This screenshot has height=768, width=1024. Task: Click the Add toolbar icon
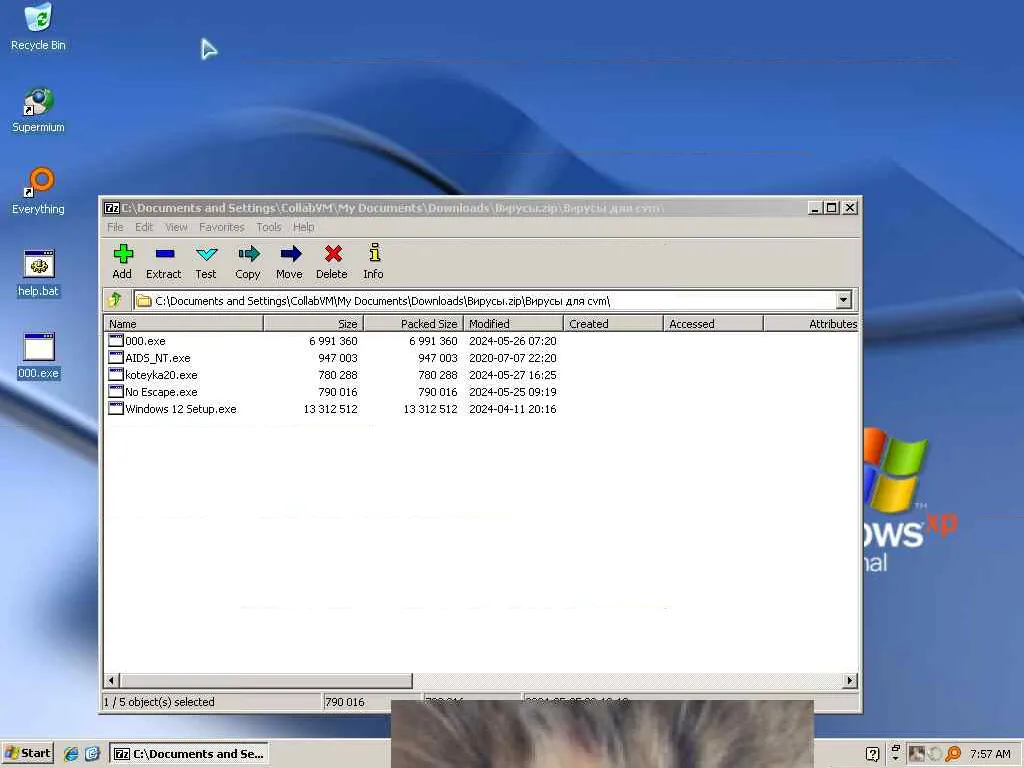(123, 254)
